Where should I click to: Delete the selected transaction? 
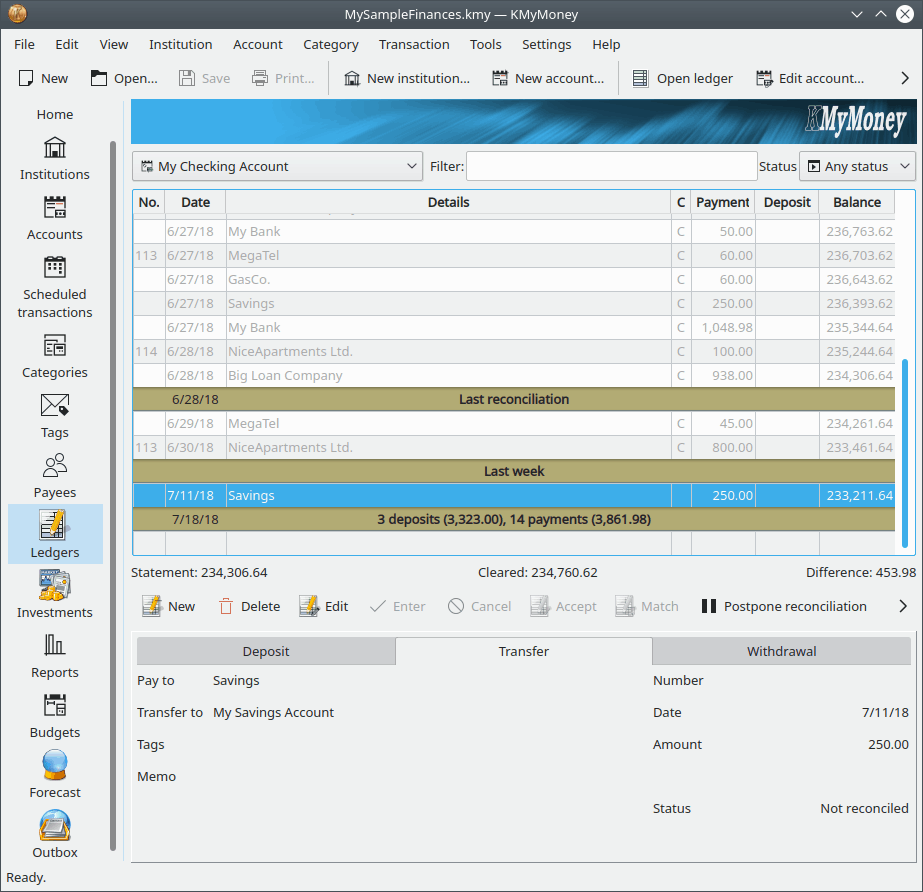pyautogui.click(x=248, y=606)
